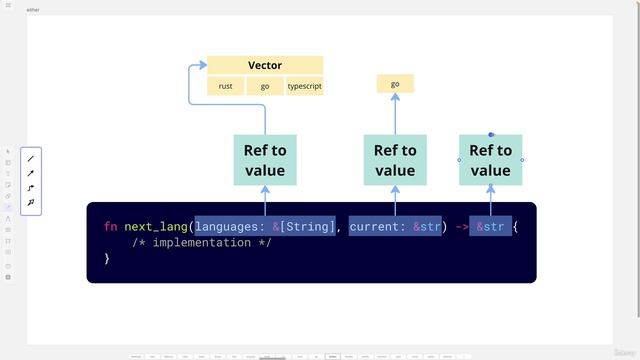The image size is (640, 360).
Task: Select the "typescript" cell under Vector
Action: click(x=304, y=86)
